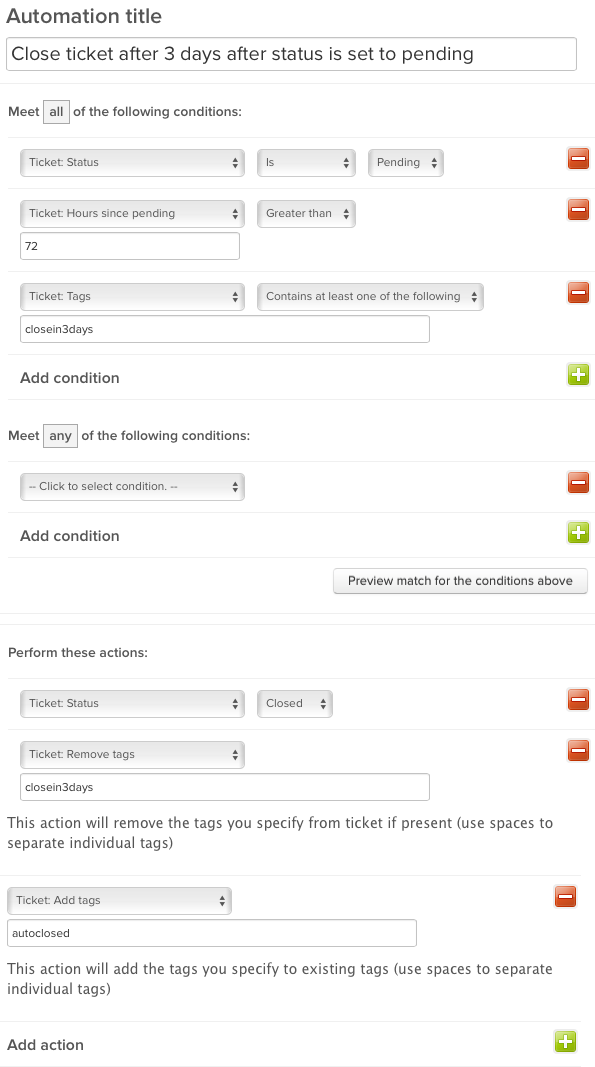Remove the Ticket: Status is Pending condition
The image size is (595, 1067).
pyautogui.click(x=578, y=159)
